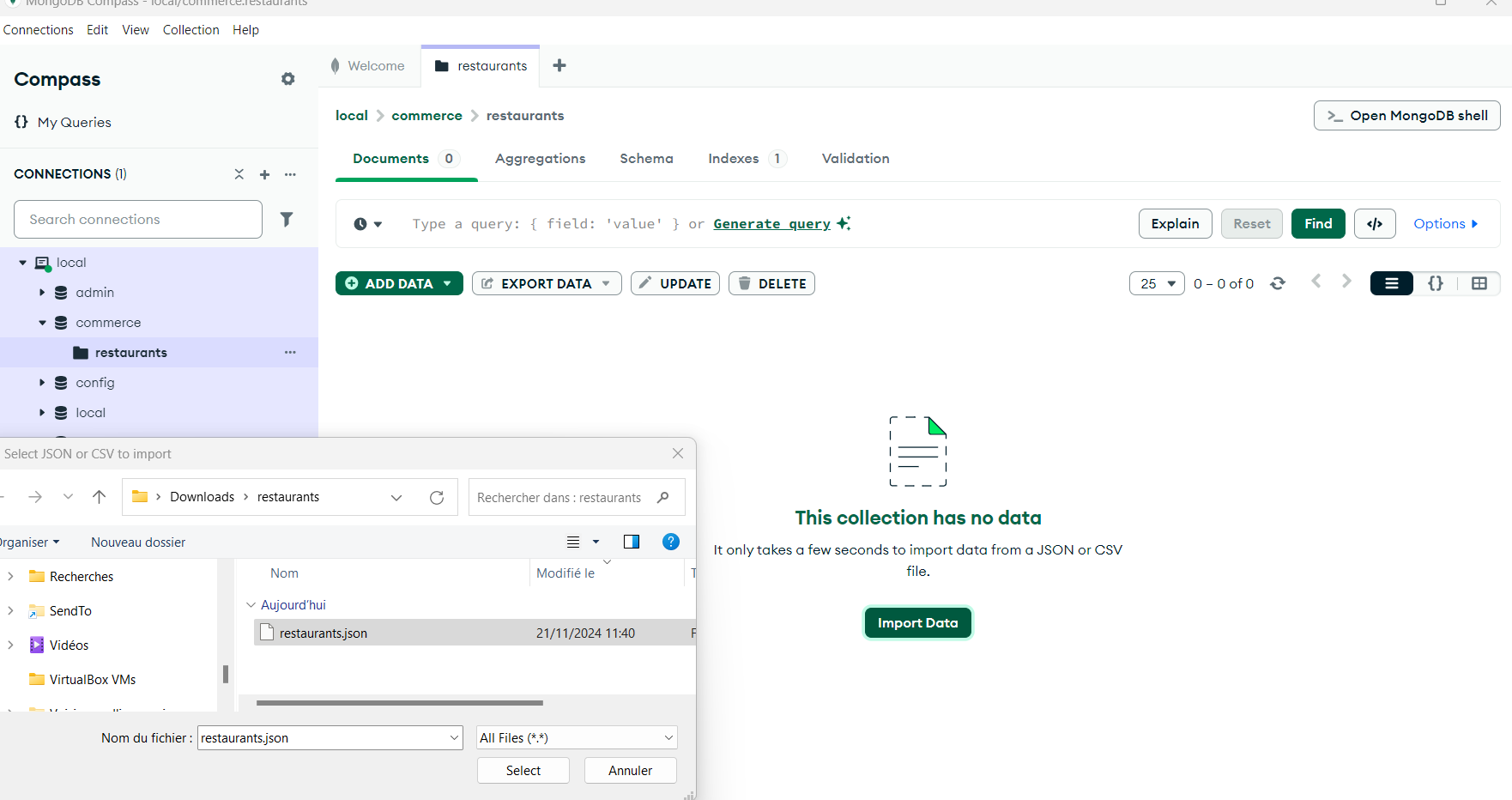
Task: Go forward in file dialog navigation
Action: coord(35,497)
